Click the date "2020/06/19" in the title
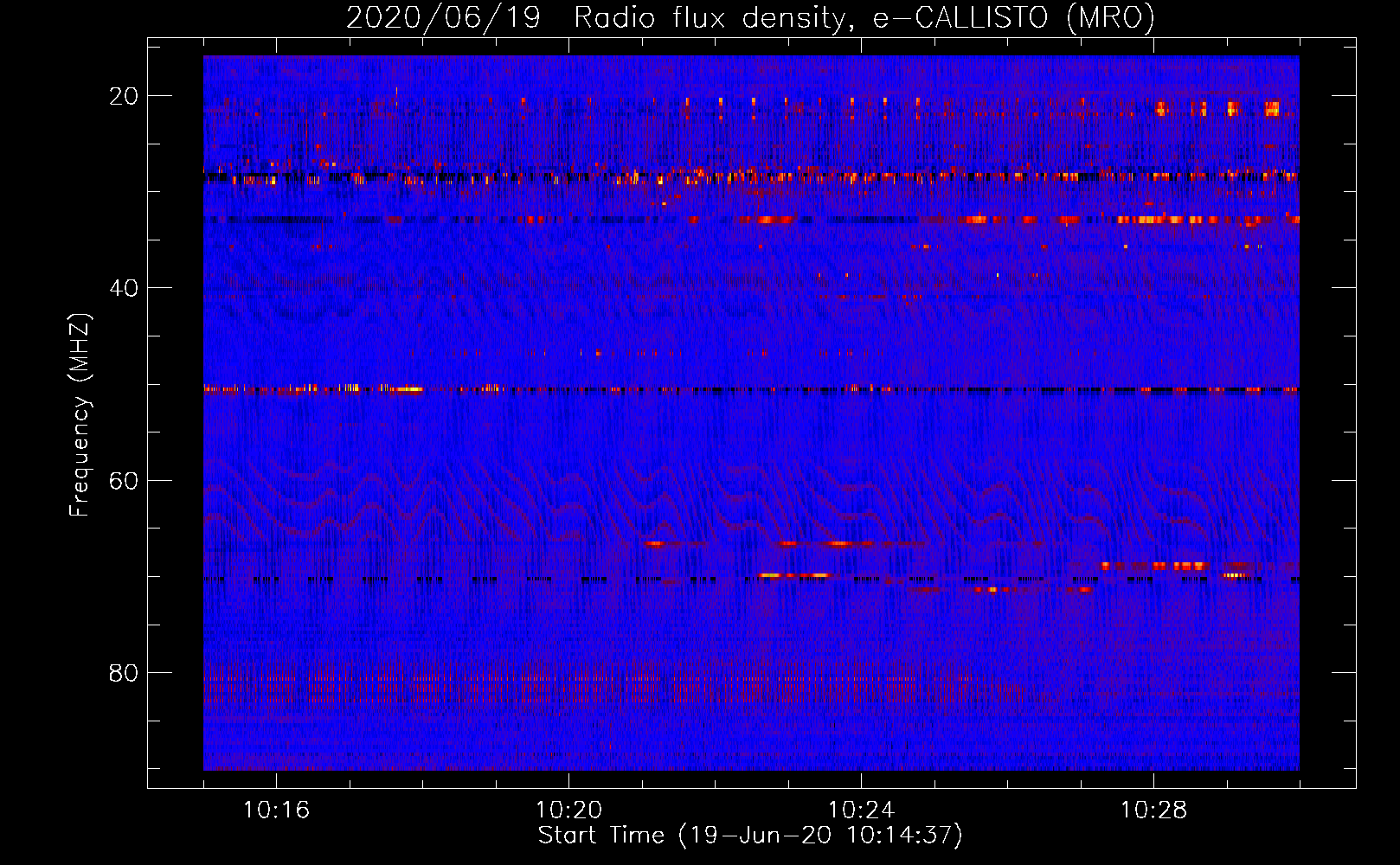 pos(444,17)
